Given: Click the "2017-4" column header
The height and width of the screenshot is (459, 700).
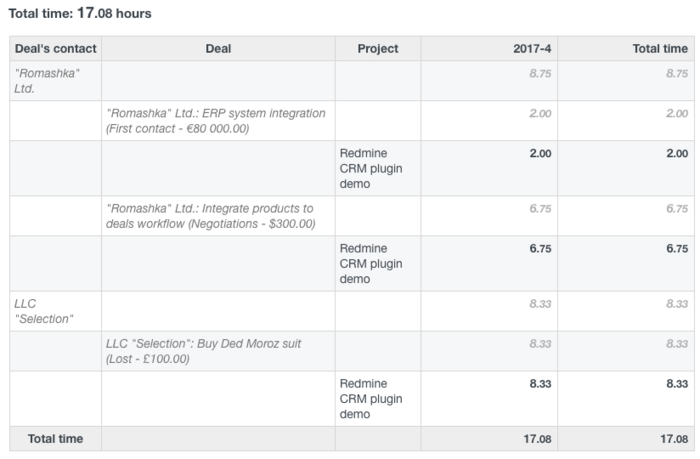Looking at the screenshot, I should click(530, 48).
